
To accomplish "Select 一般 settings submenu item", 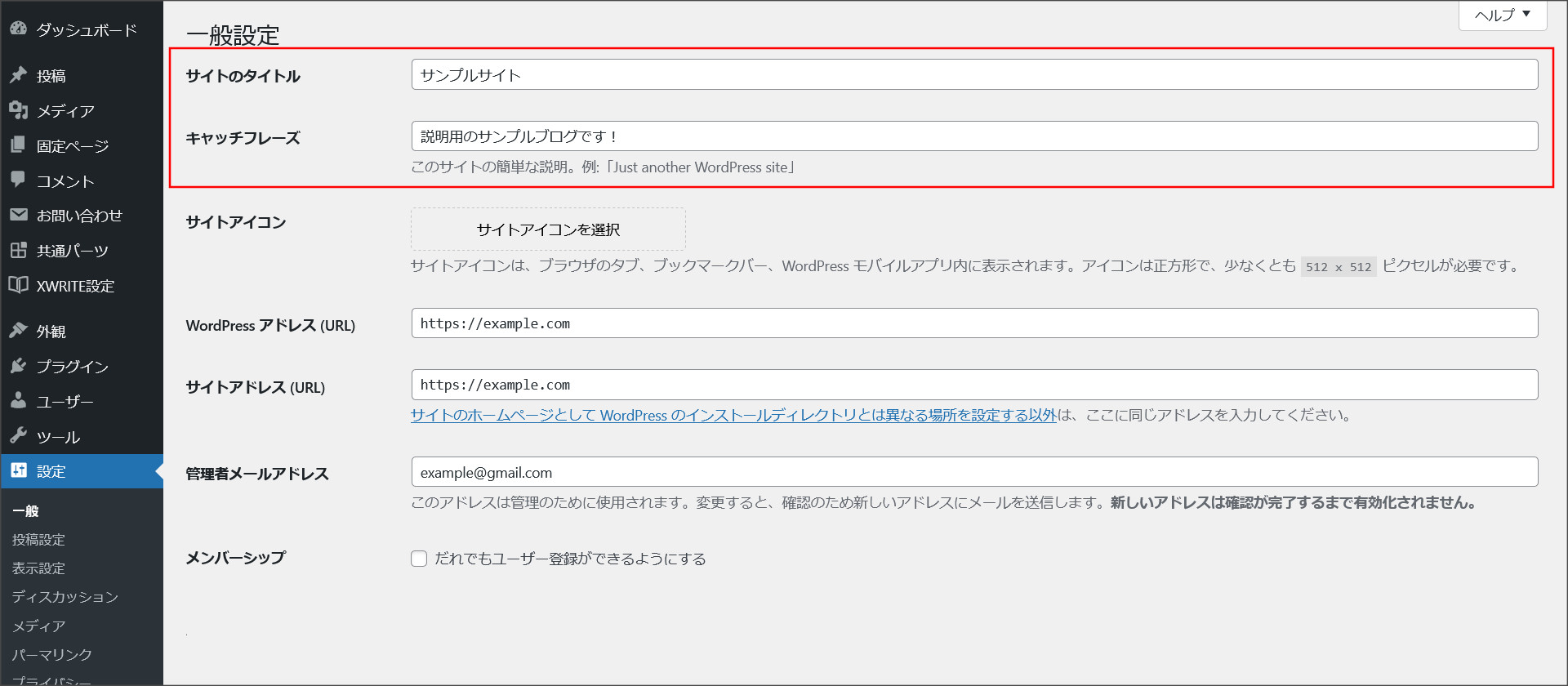I will tap(25, 511).
